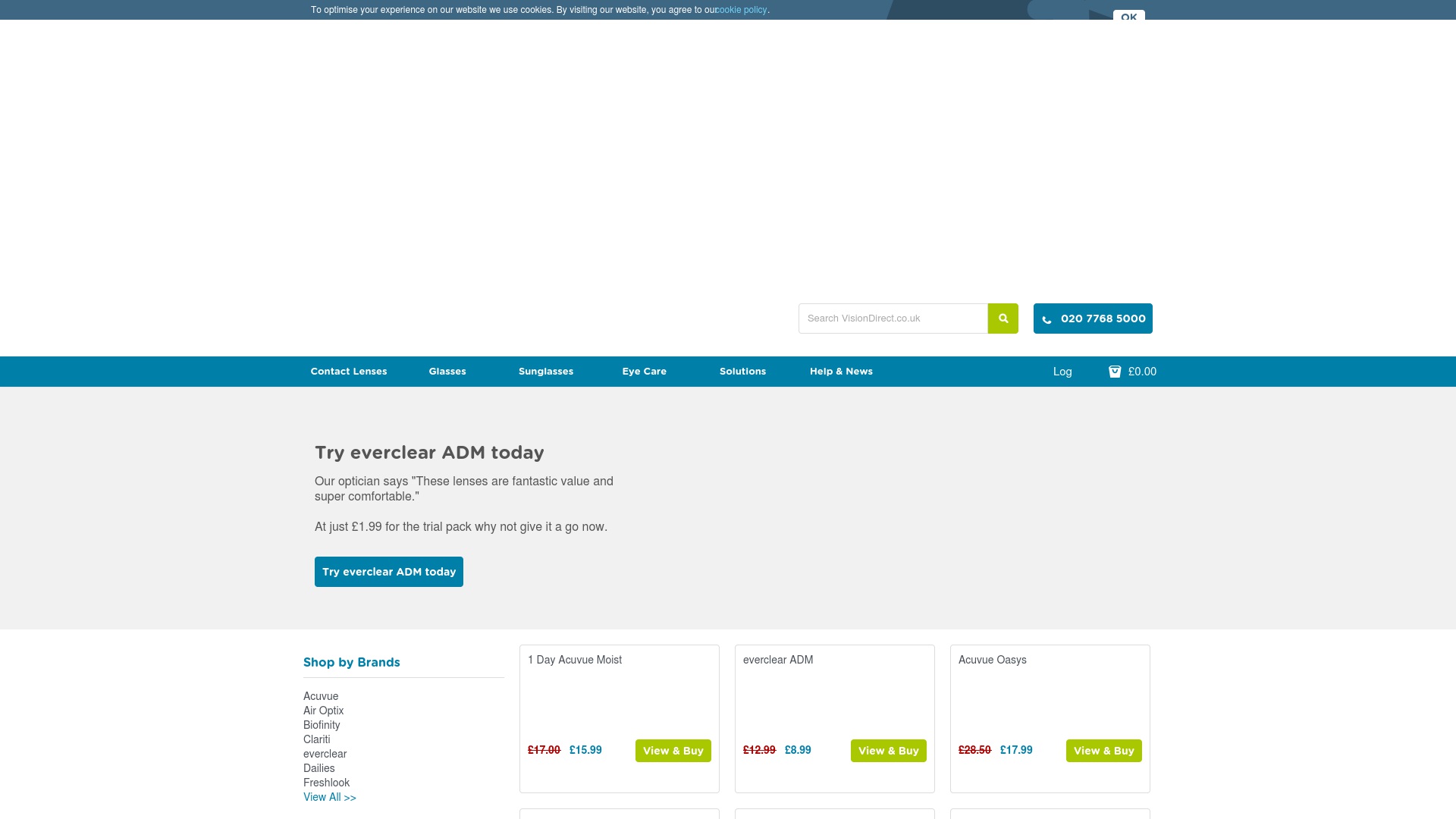Image resolution: width=1456 pixels, height=819 pixels.
Task: Click the shopping basket icon
Action: 1115,372
